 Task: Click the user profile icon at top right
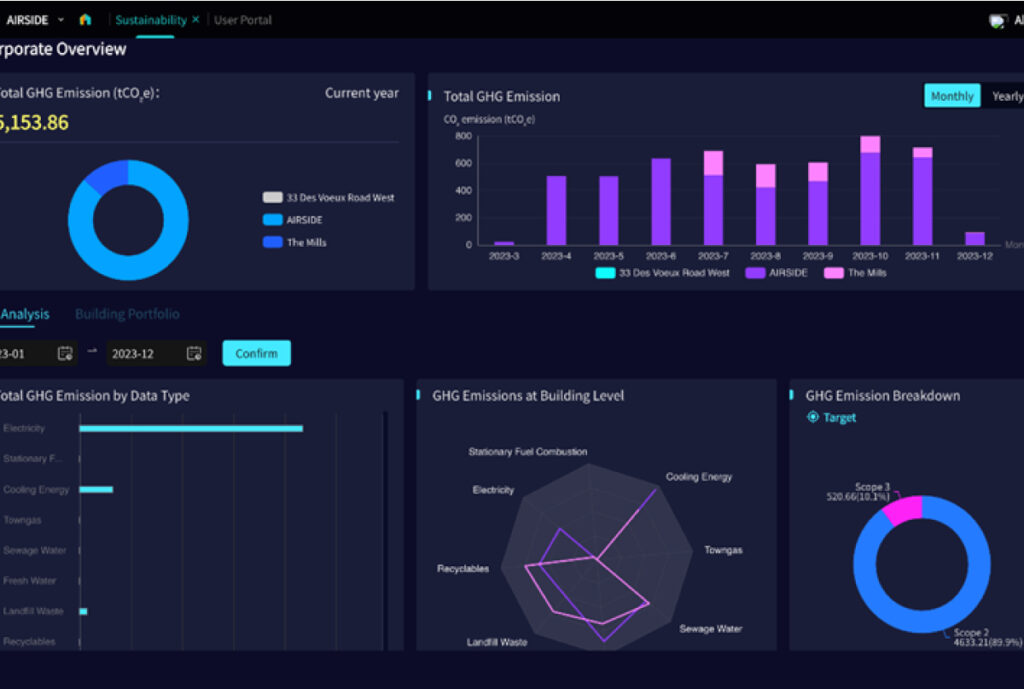click(x=997, y=21)
